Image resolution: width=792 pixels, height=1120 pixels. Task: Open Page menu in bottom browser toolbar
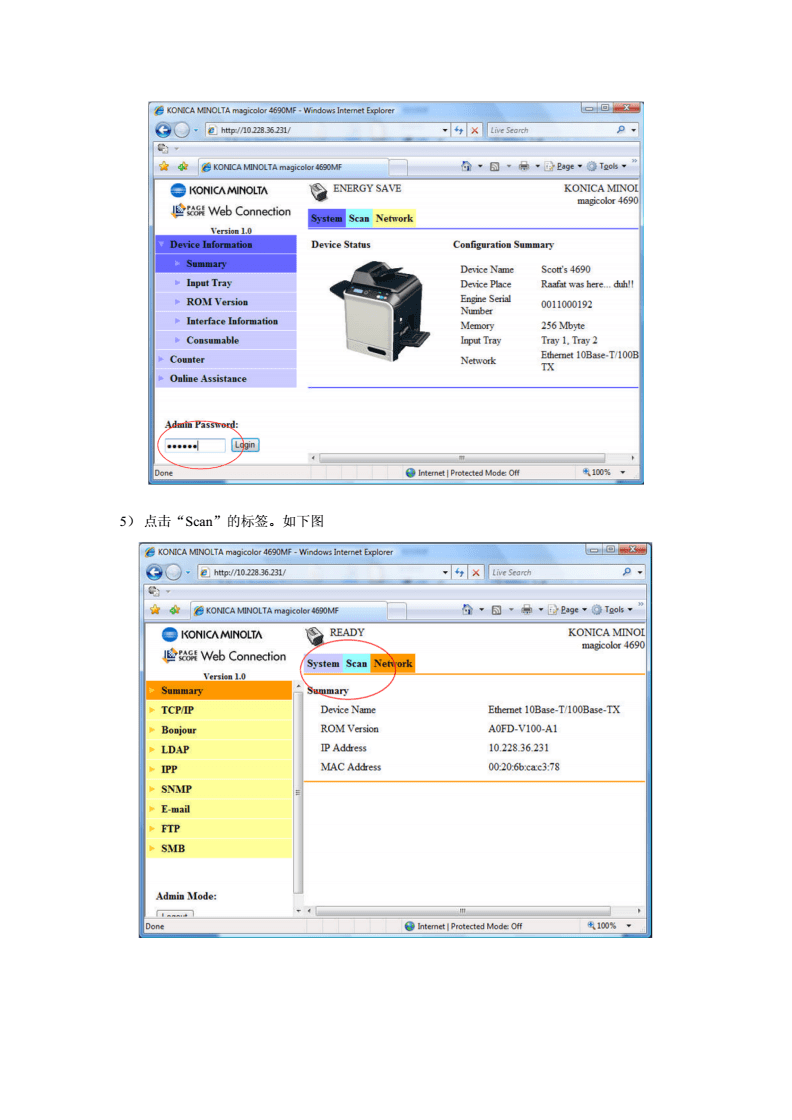[568, 610]
